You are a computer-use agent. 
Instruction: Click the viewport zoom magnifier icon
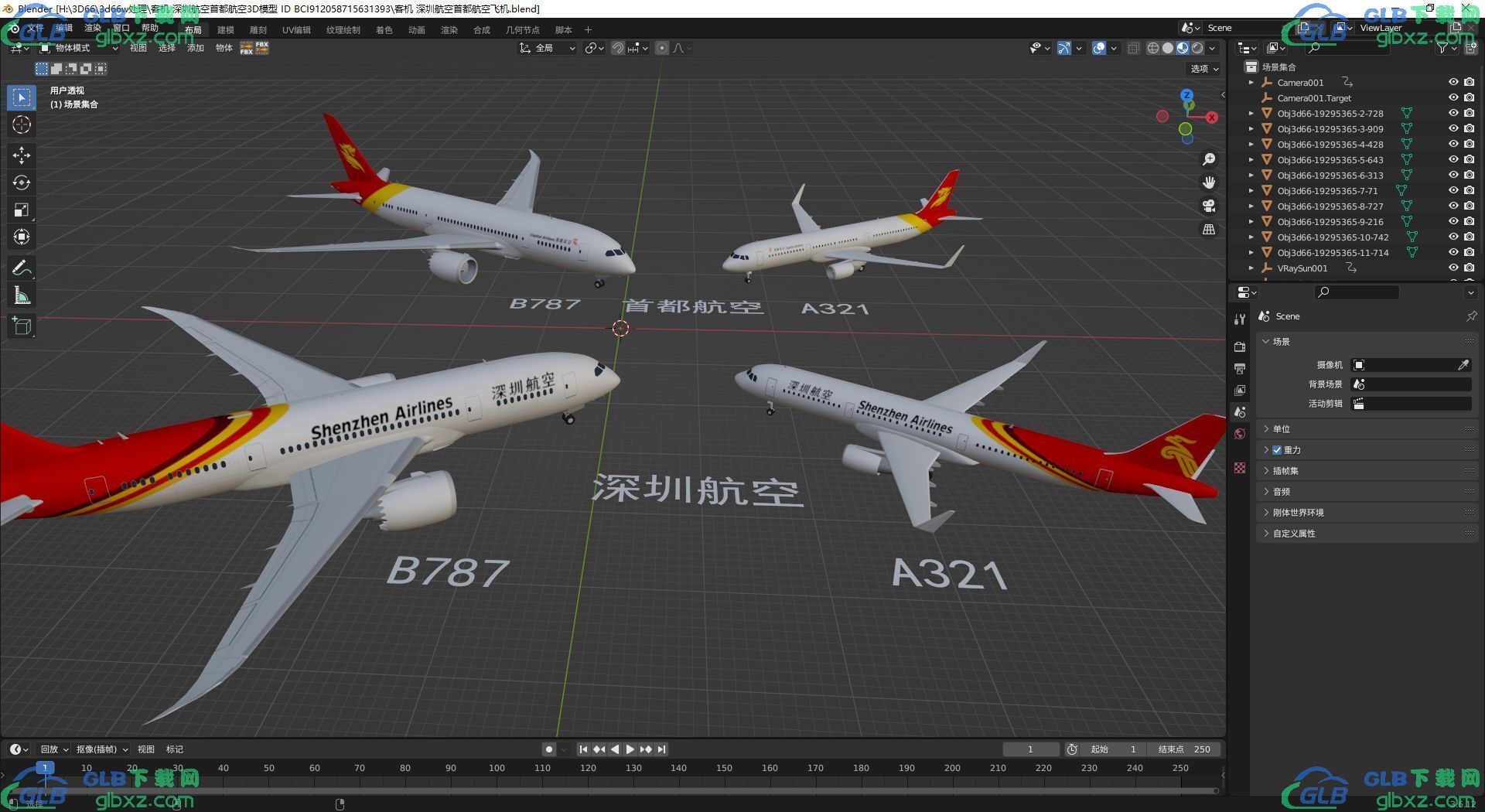point(1209,159)
